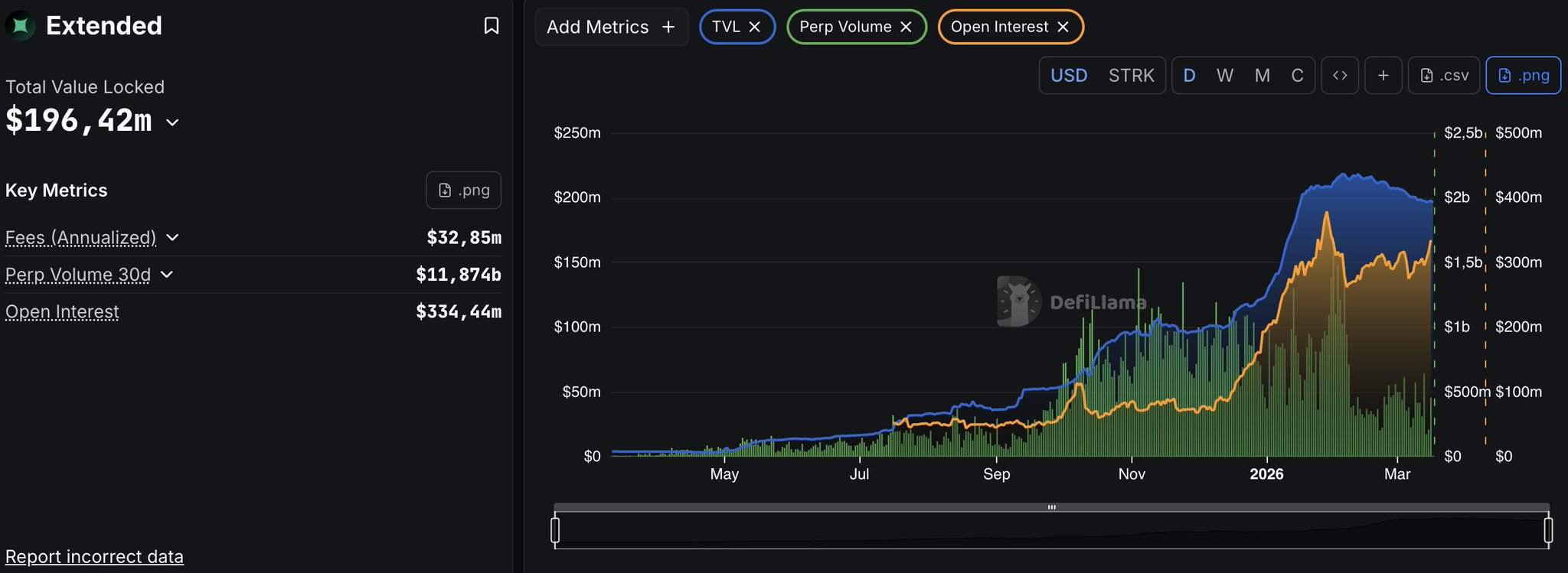Expand the Fees (Annualized) breakdown
The height and width of the screenshot is (573, 1568).
[173, 238]
